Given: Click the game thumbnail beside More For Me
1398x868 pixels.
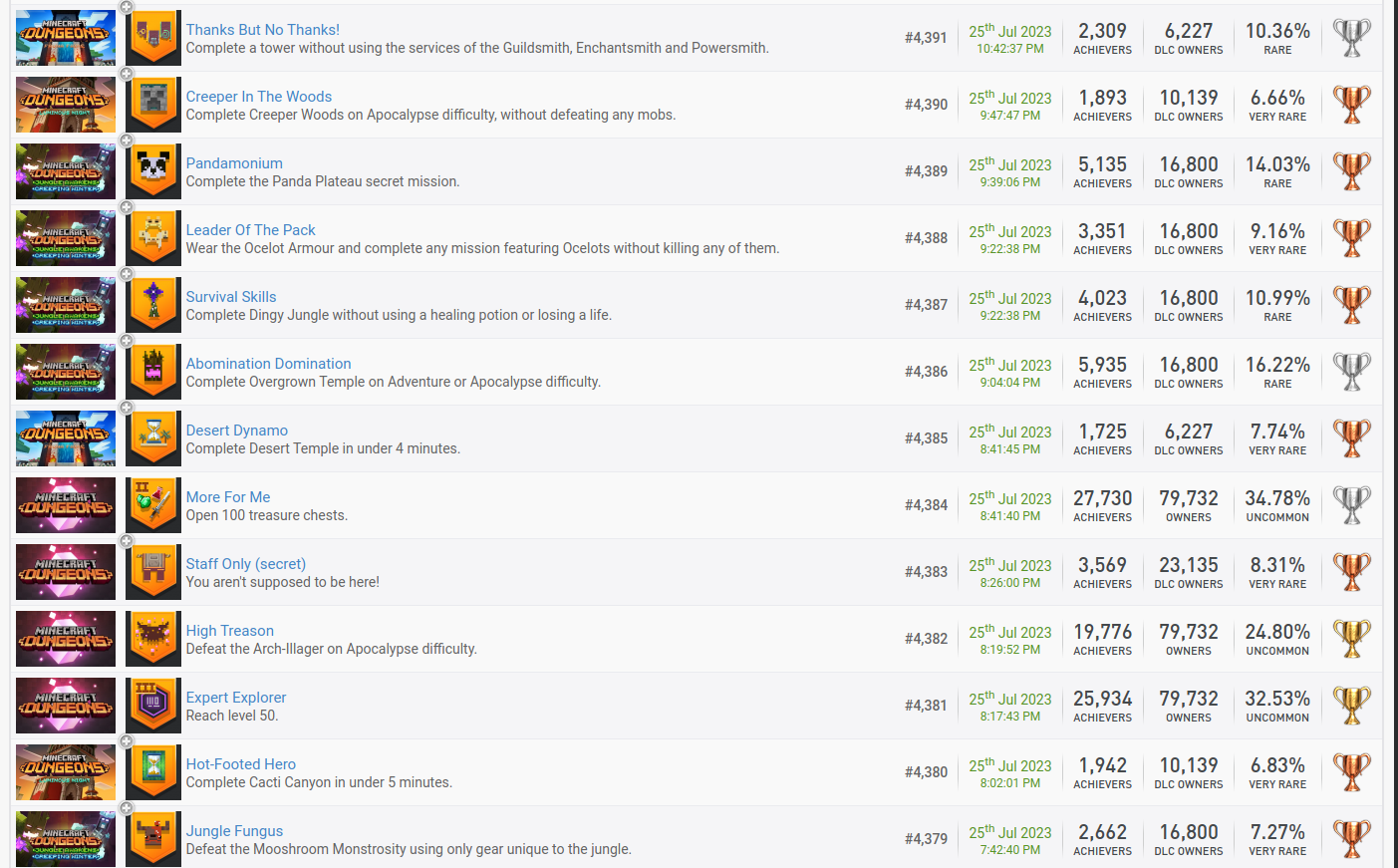Looking at the screenshot, I should (x=66, y=505).
